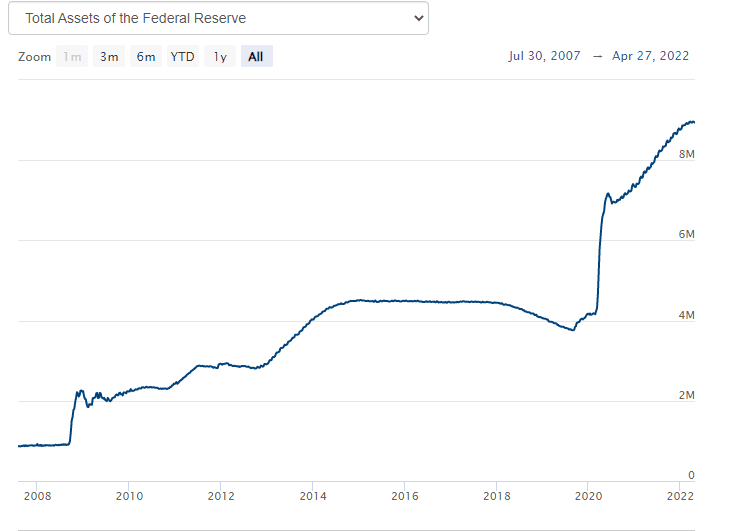Click the Zoom label text
This screenshot has width=732, height=531.
click(35, 57)
